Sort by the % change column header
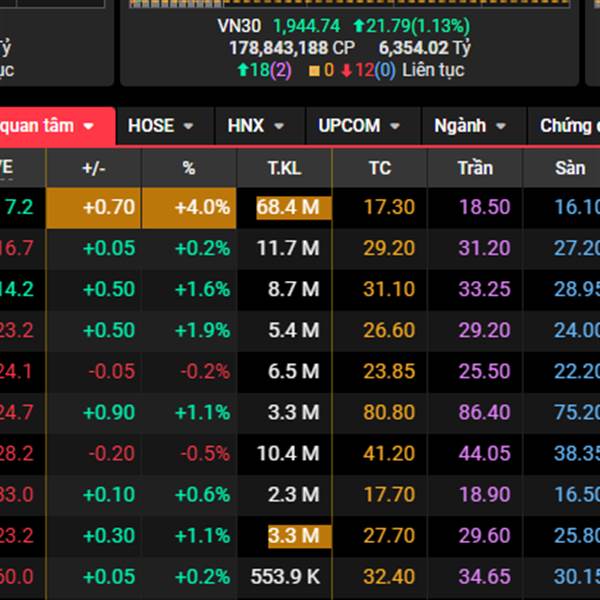600x600 pixels. [x=189, y=168]
